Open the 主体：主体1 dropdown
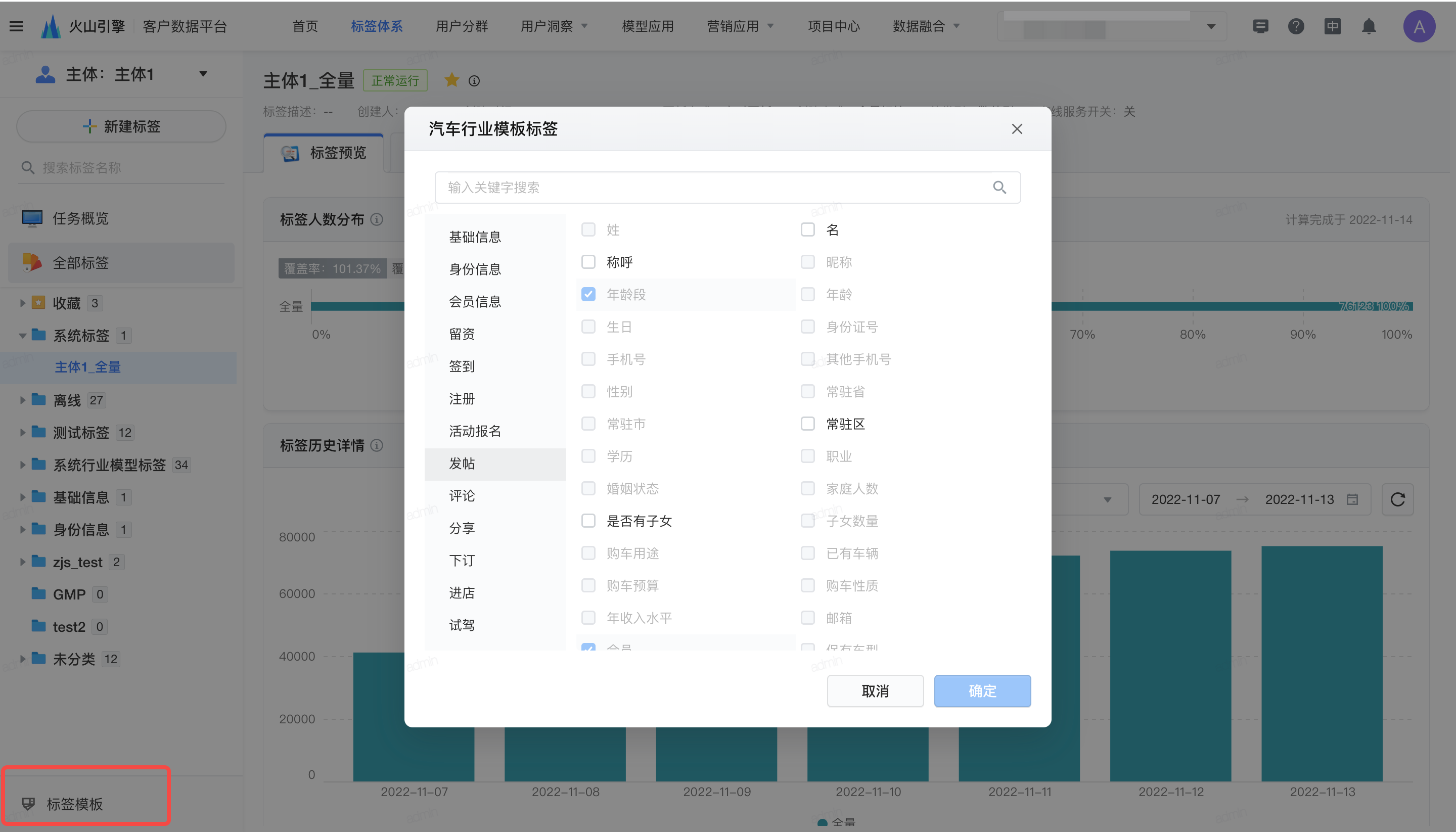This screenshot has width=1456, height=832. [x=203, y=74]
